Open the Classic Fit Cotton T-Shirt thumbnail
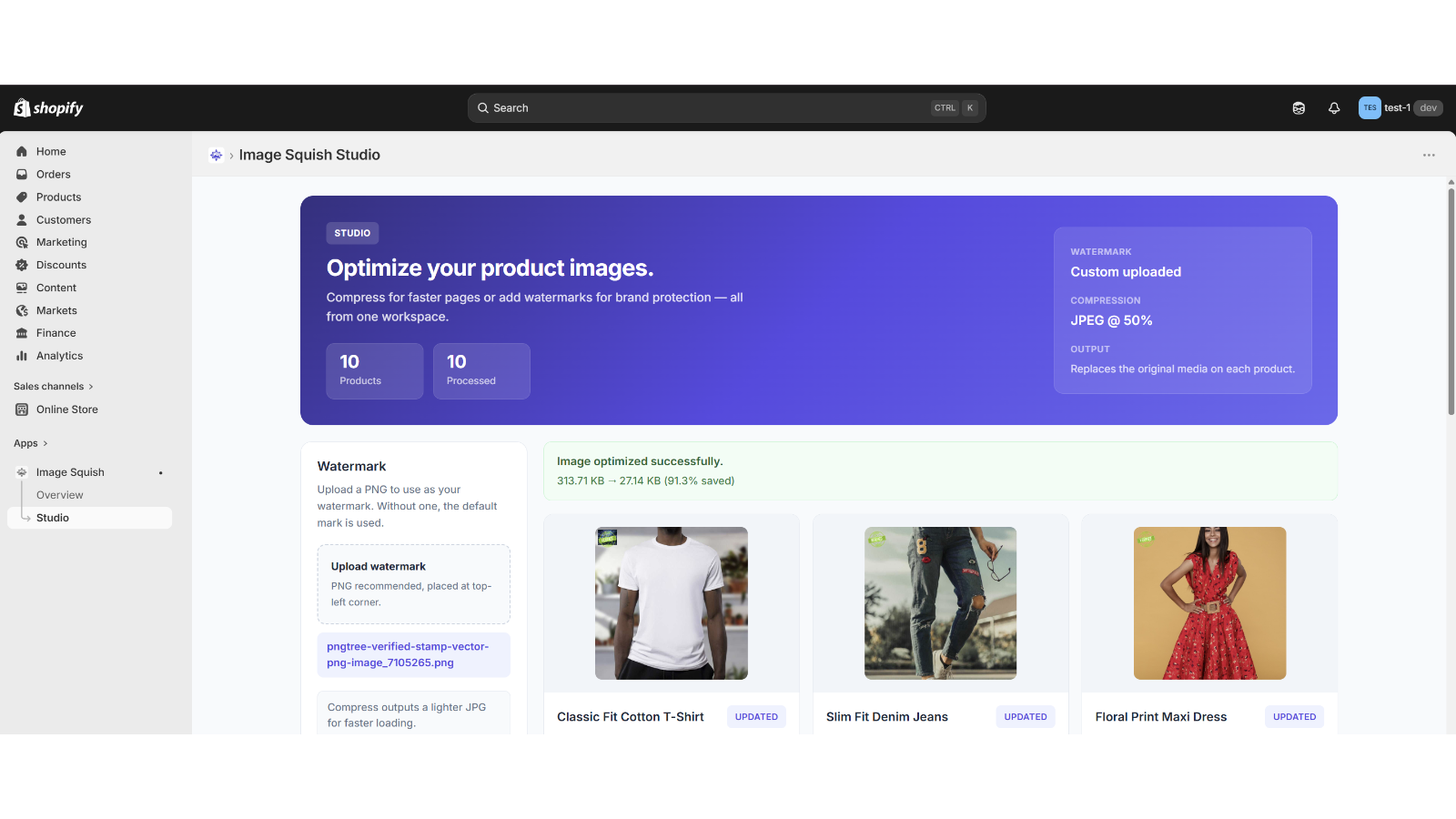 (672, 603)
